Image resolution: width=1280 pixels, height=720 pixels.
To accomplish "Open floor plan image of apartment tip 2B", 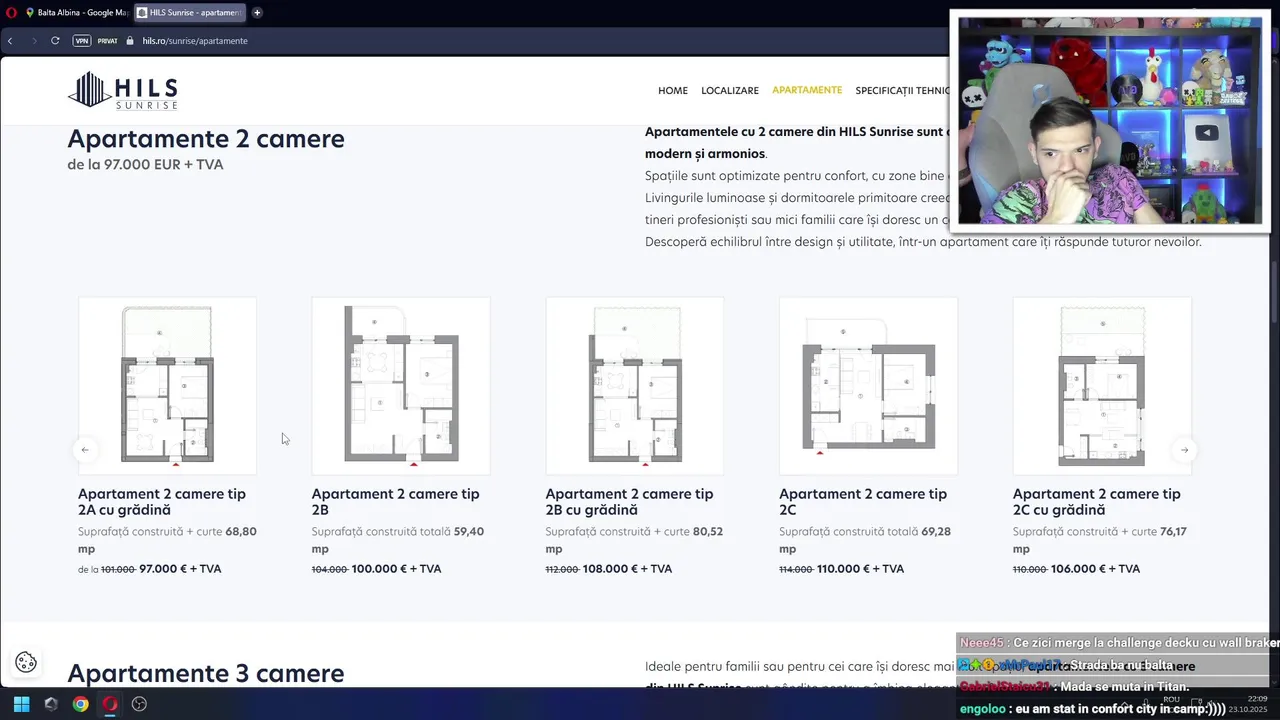I will pos(401,386).
